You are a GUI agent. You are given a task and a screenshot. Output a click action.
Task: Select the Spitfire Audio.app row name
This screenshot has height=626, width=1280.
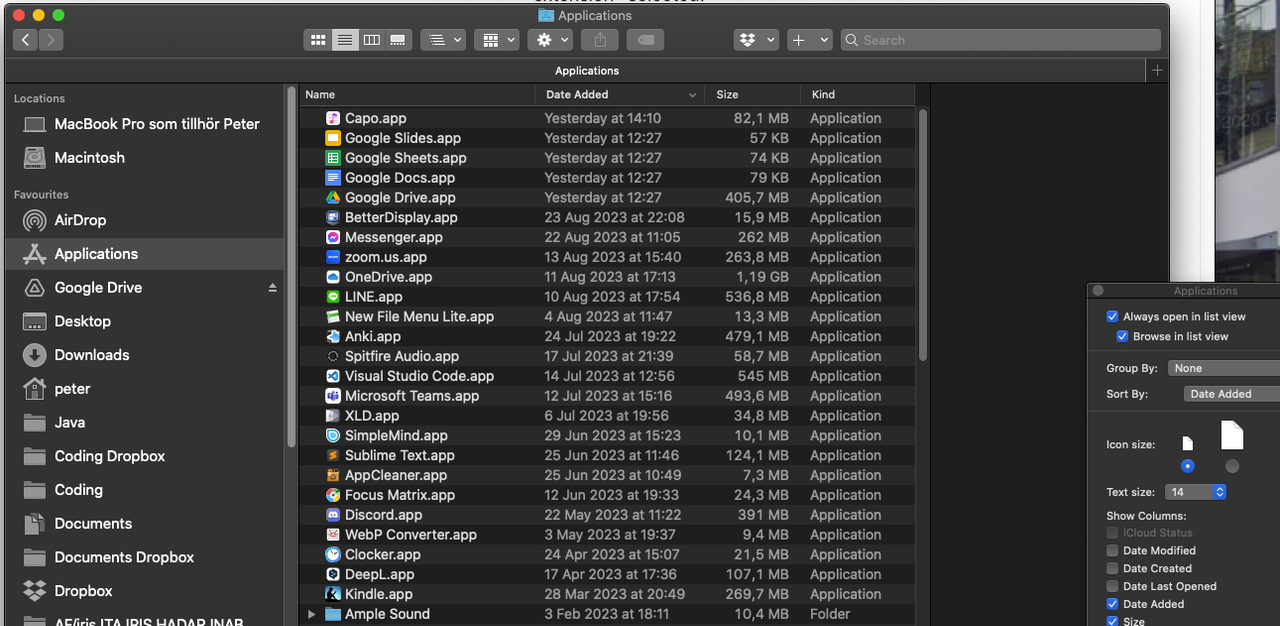[x=402, y=356]
